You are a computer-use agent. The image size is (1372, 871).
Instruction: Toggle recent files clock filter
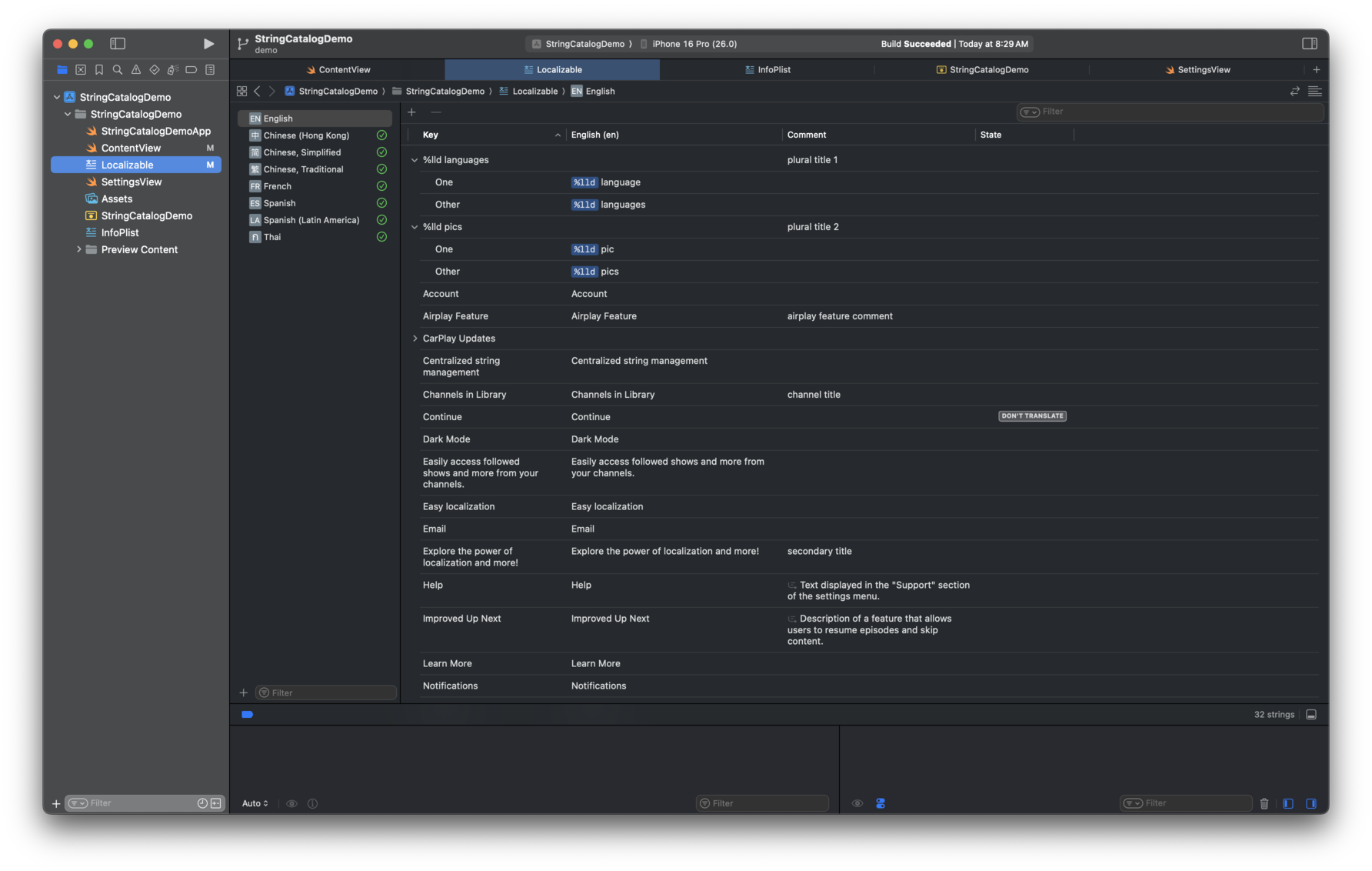click(x=202, y=804)
